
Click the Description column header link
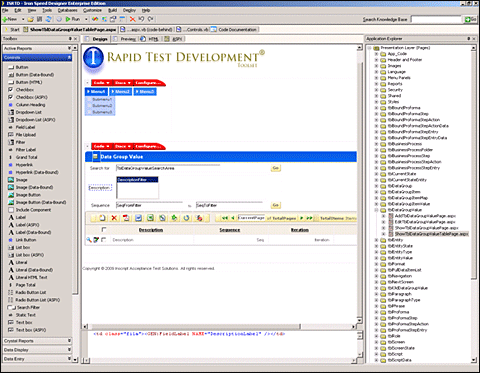pos(151,230)
